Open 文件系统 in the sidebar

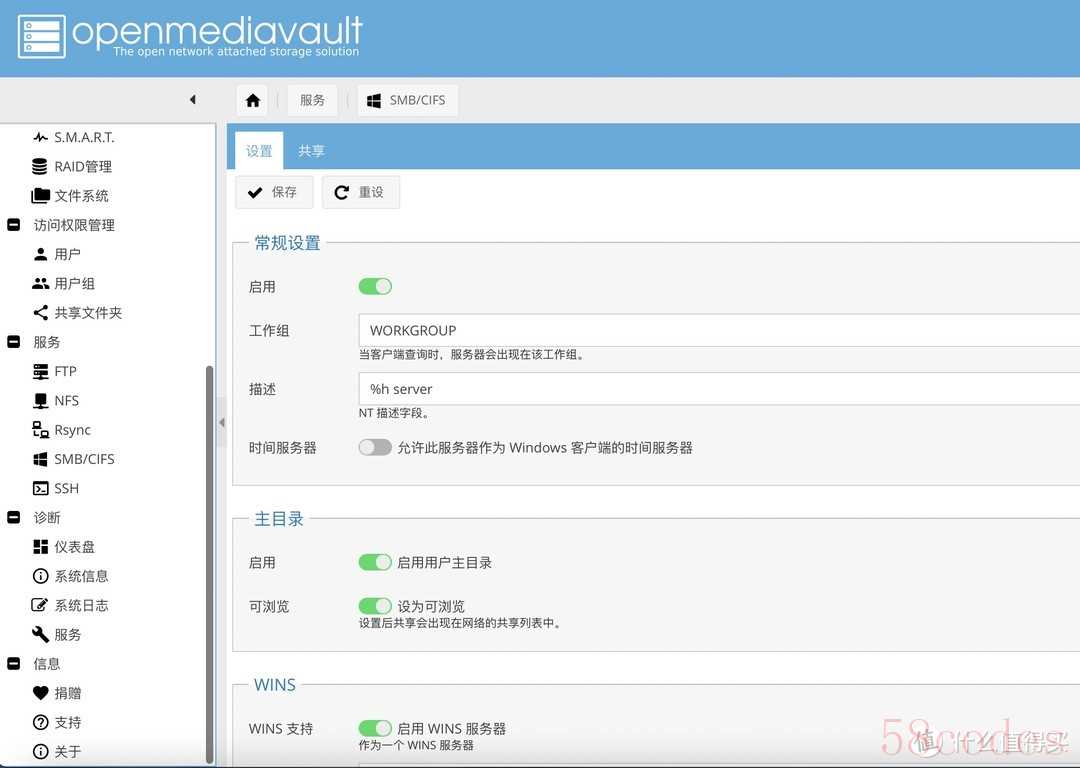tap(81, 196)
